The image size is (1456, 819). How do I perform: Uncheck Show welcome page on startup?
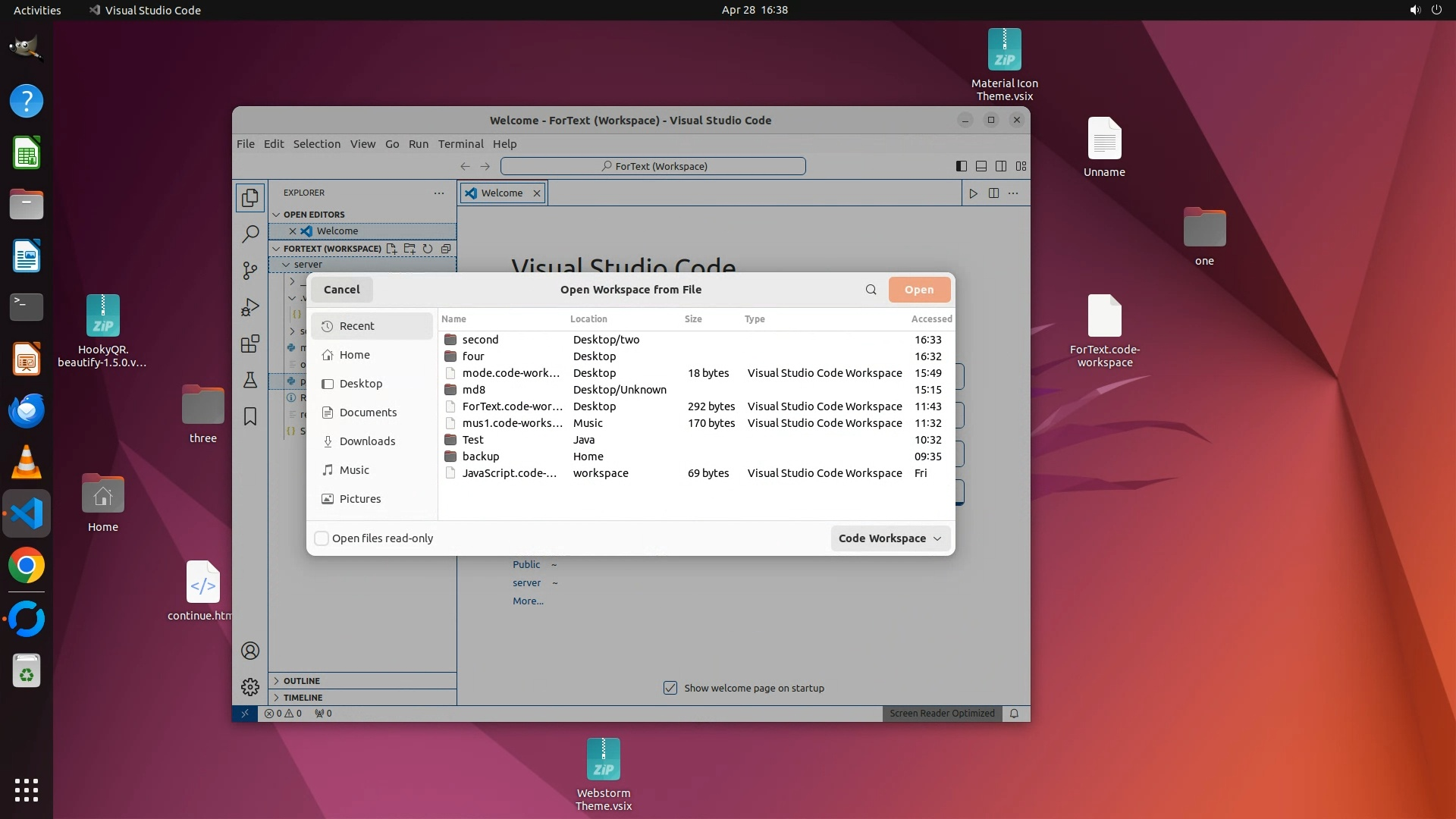pyautogui.click(x=670, y=688)
